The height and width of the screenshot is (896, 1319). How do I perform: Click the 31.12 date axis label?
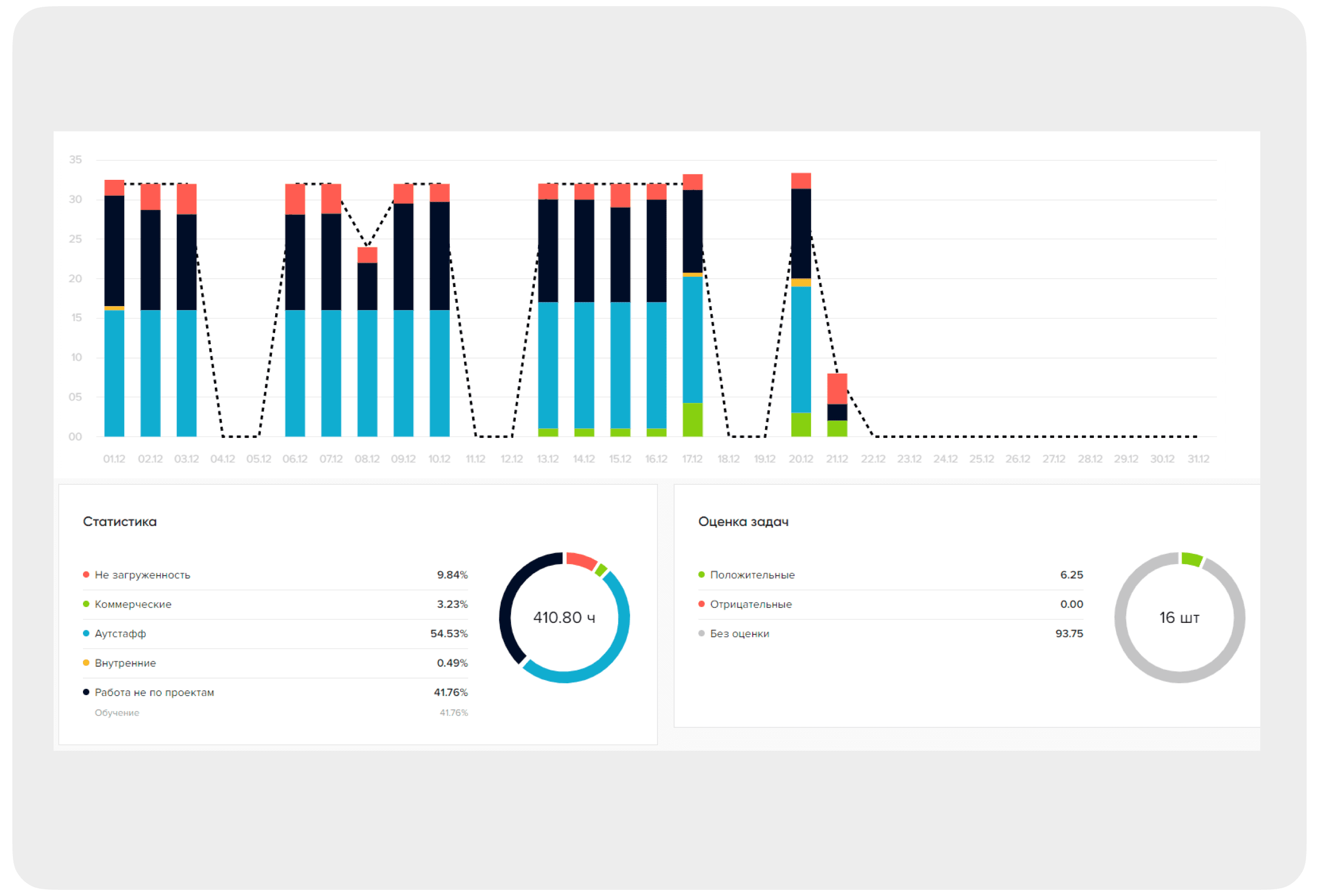click(x=1198, y=459)
